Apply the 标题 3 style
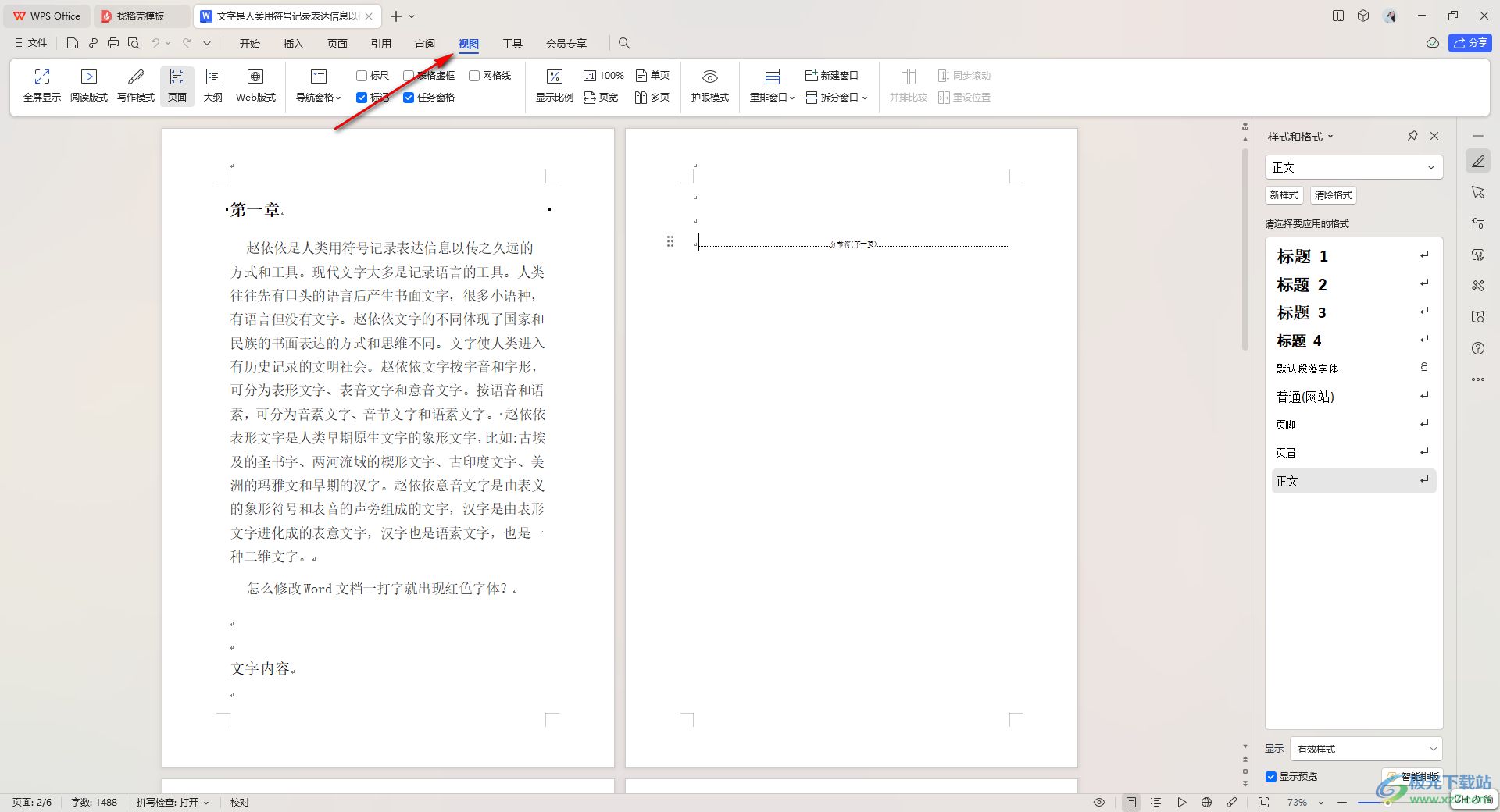 pyautogui.click(x=1353, y=312)
